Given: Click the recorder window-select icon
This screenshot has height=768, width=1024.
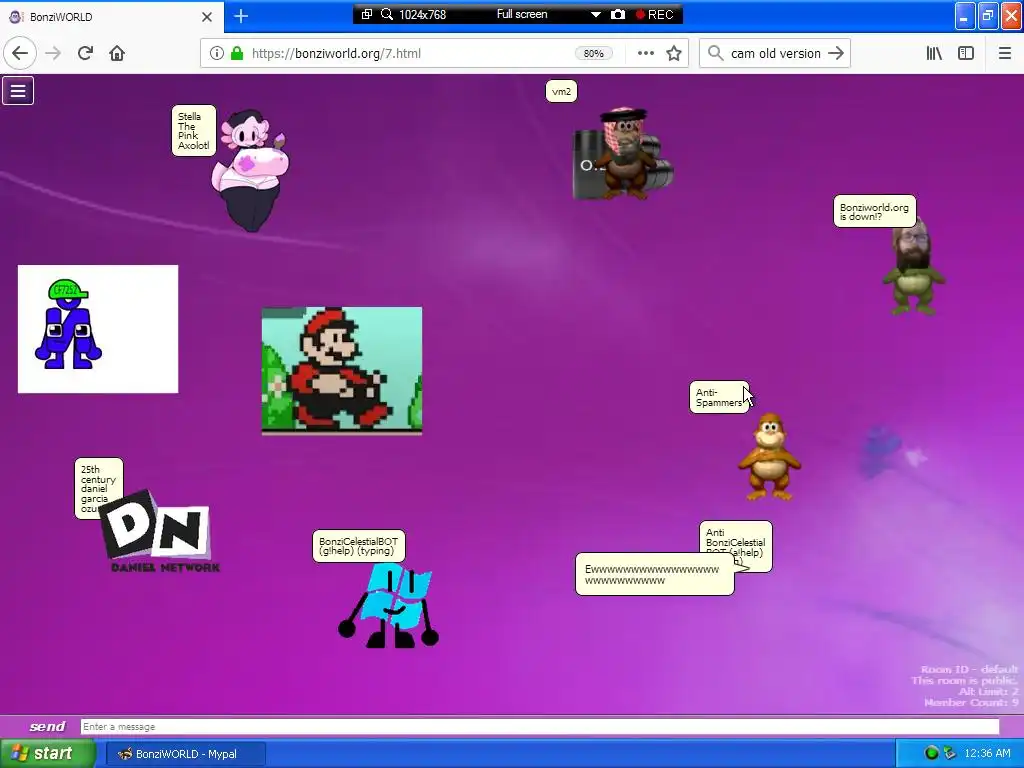Looking at the screenshot, I should [x=367, y=14].
